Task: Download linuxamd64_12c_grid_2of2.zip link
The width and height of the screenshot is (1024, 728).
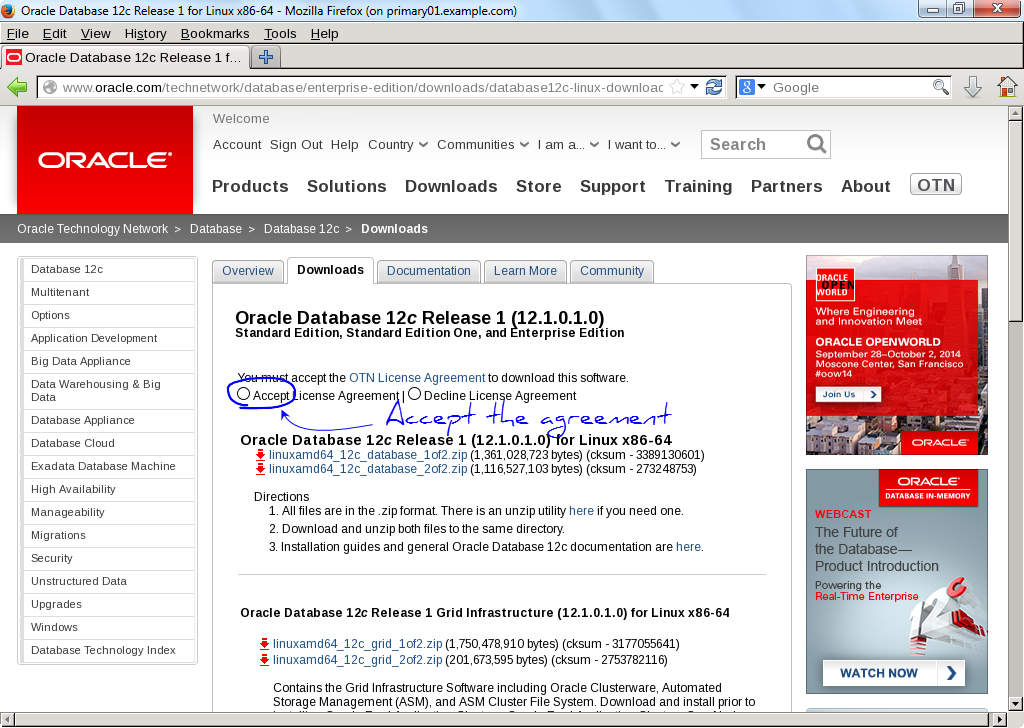Action: [x=357, y=660]
